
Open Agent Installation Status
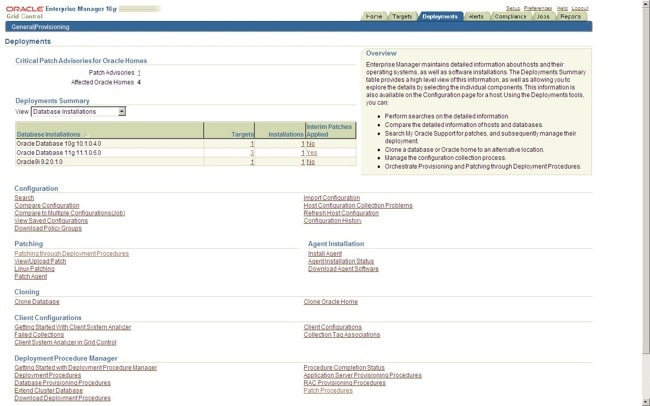341,261
